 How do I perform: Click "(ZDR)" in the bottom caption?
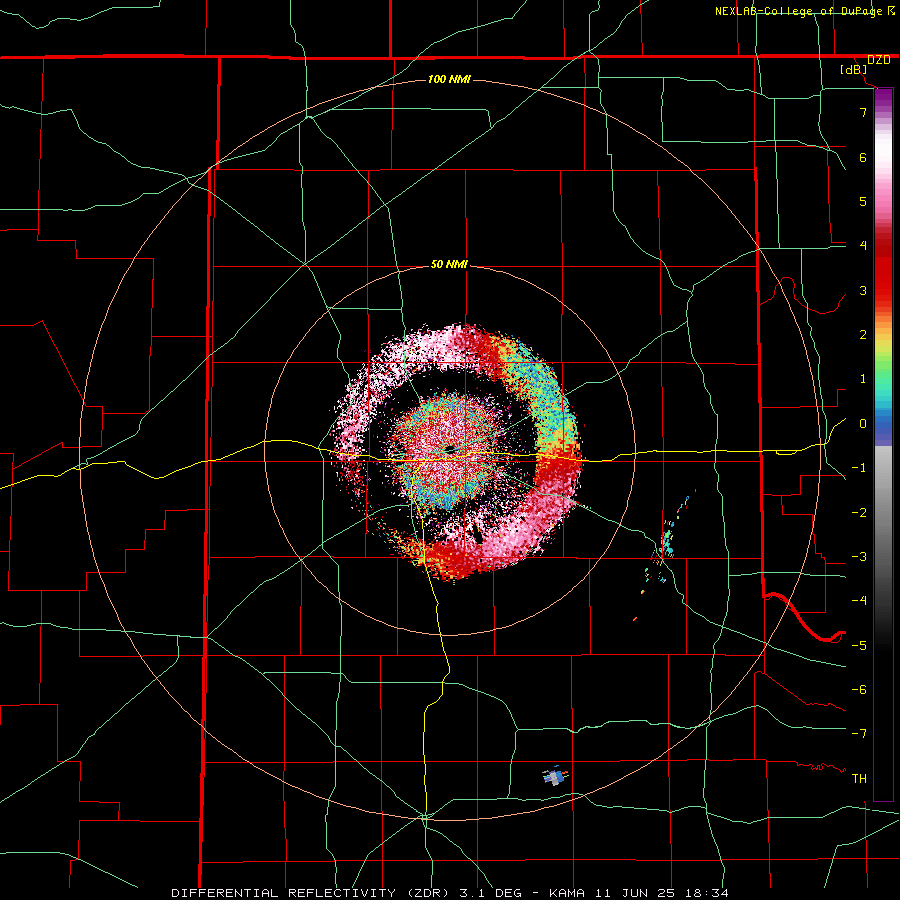(x=426, y=893)
